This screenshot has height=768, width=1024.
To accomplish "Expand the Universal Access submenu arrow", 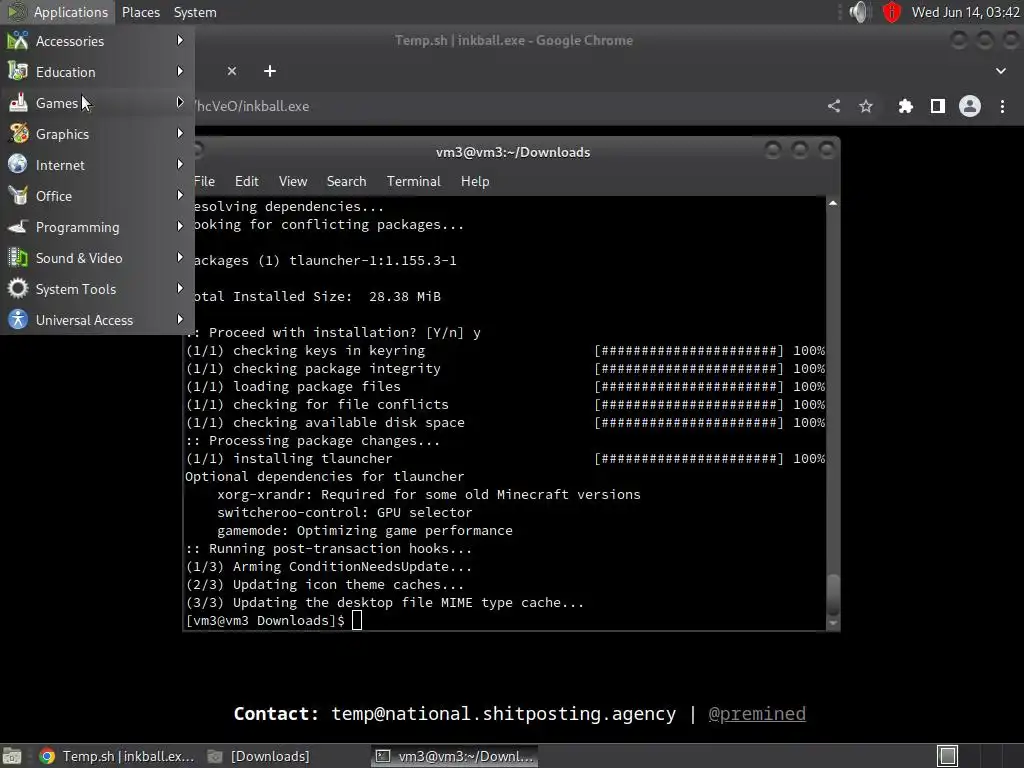I will (180, 319).
